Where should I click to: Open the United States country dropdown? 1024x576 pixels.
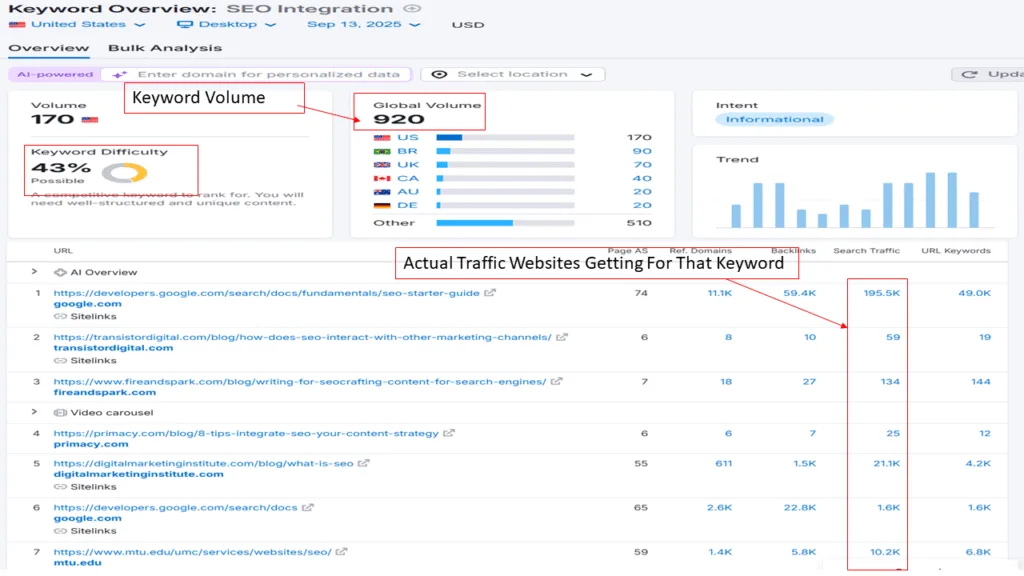click(77, 24)
